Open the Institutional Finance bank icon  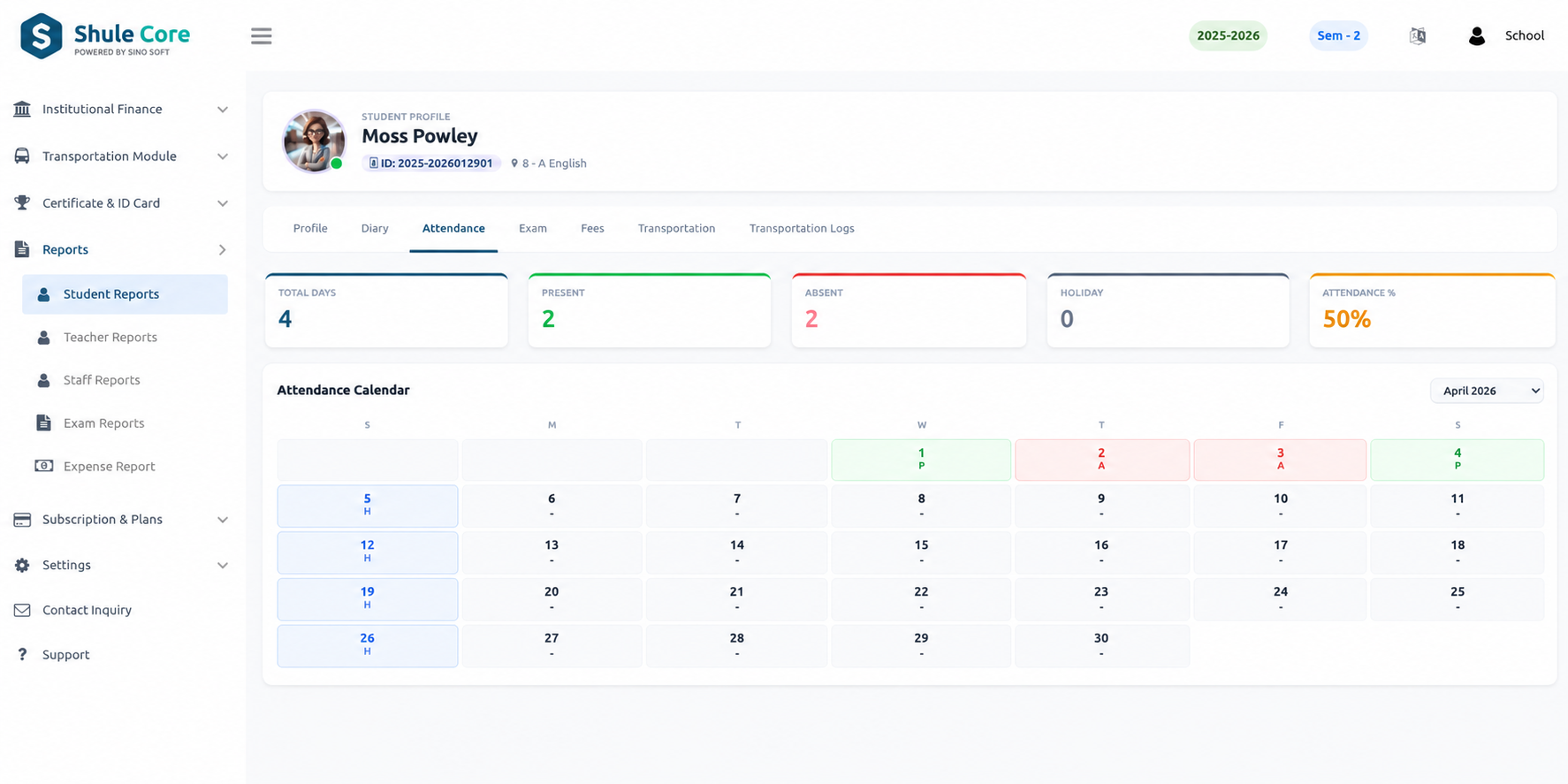coord(22,109)
